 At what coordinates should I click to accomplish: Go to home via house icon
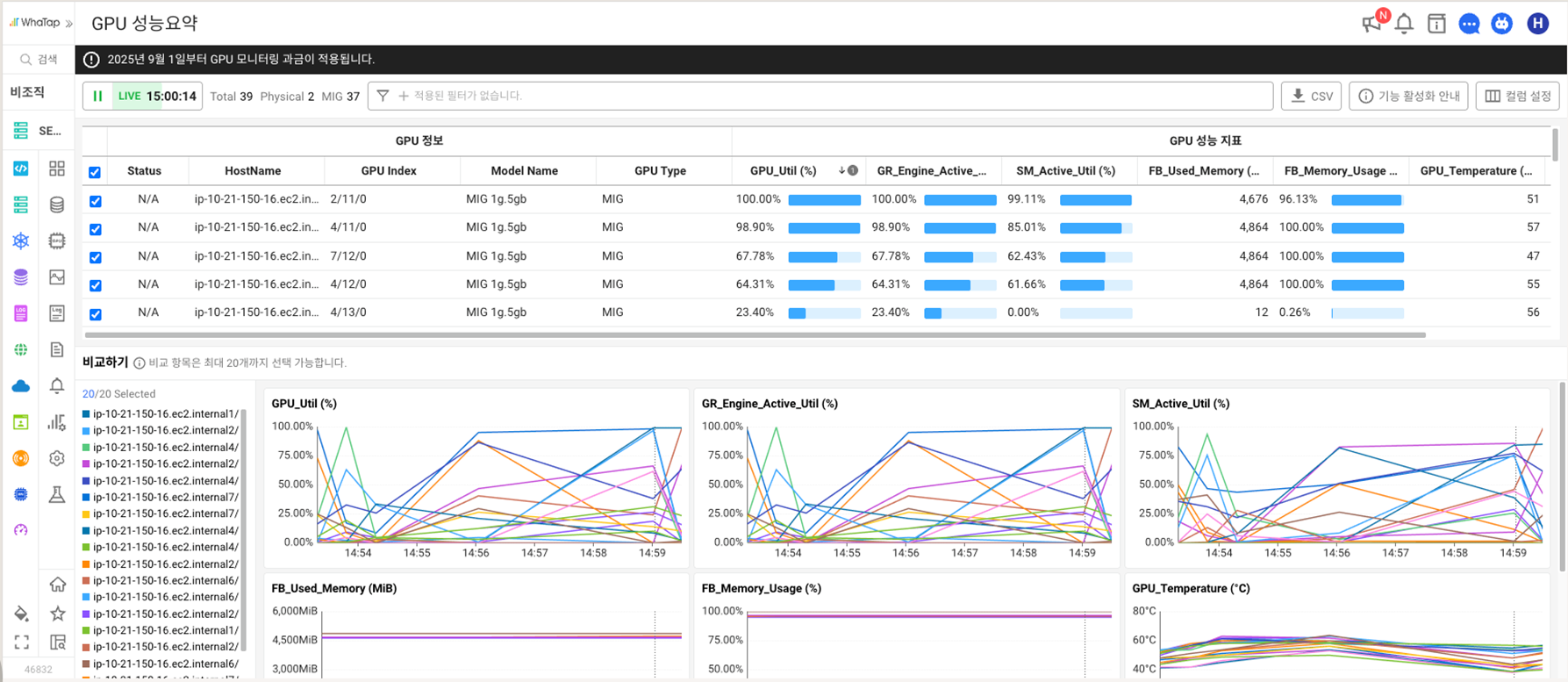(x=57, y=584)
